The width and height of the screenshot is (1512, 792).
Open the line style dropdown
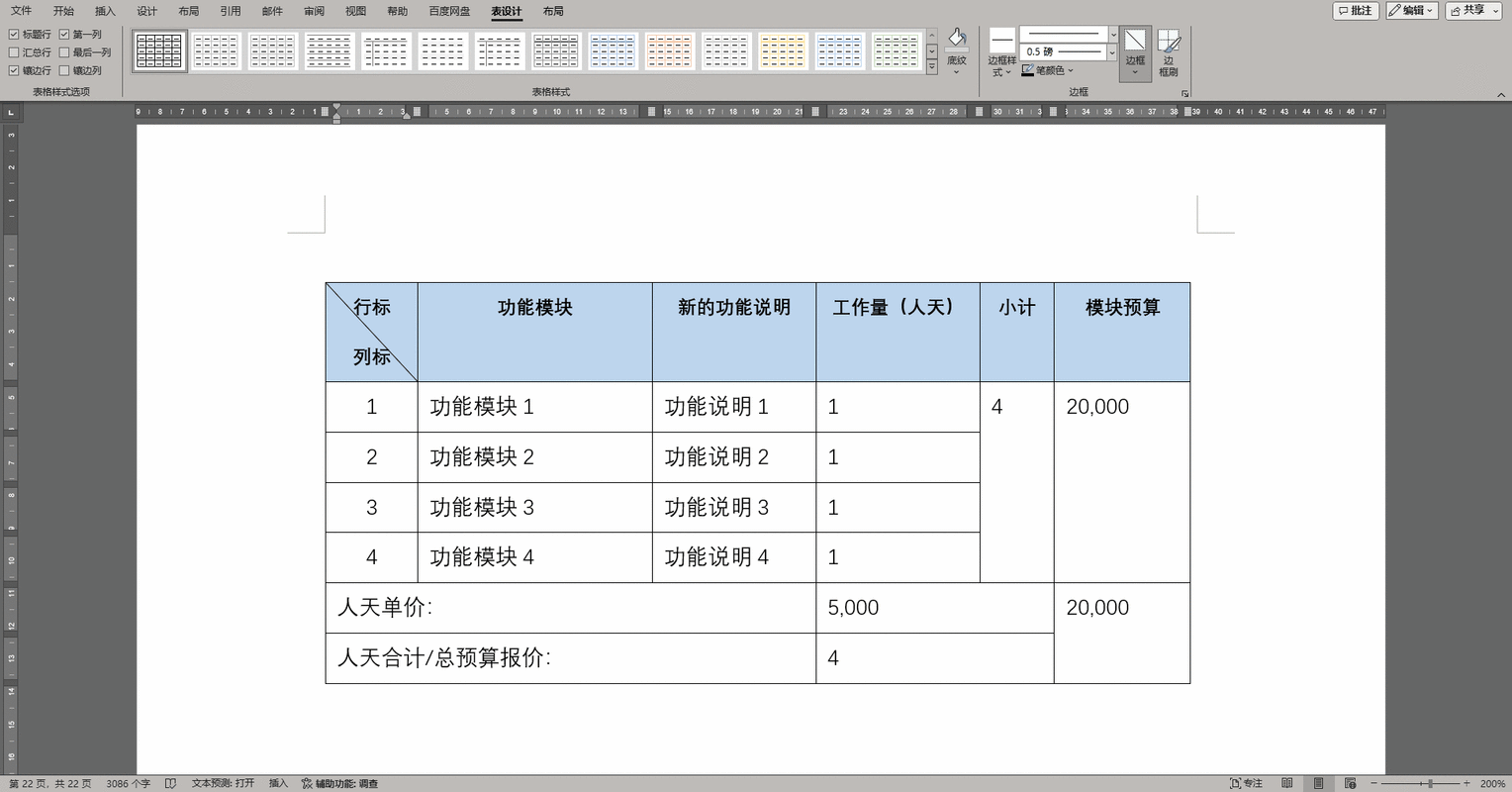(x=1113, y=34)
